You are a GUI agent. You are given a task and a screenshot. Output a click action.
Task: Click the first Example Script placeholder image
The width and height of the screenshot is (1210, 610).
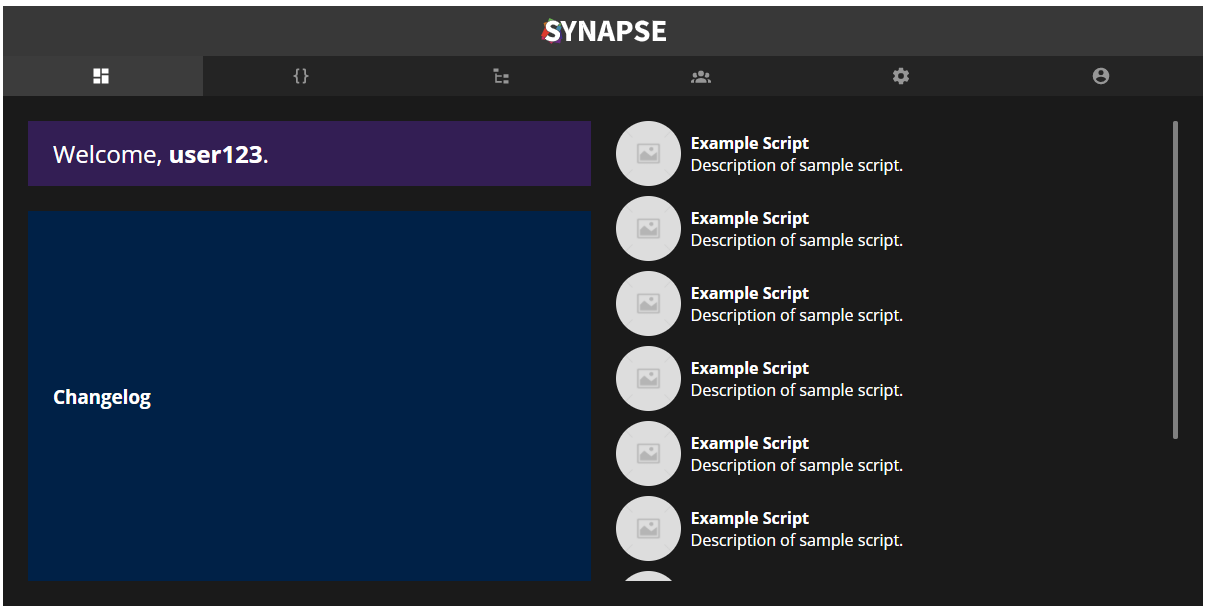[648, 154]
